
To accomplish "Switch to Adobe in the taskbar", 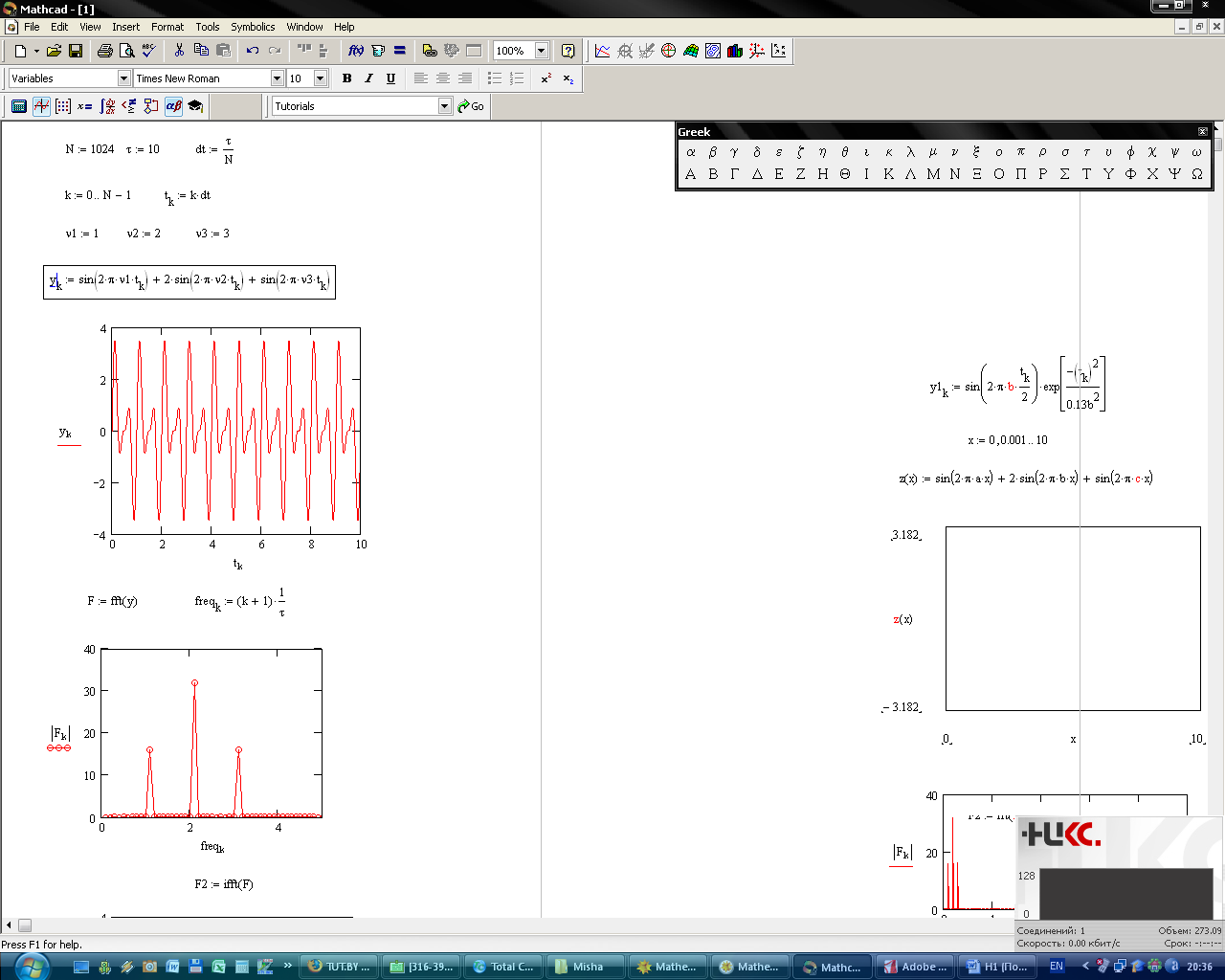I will [916, 967].
